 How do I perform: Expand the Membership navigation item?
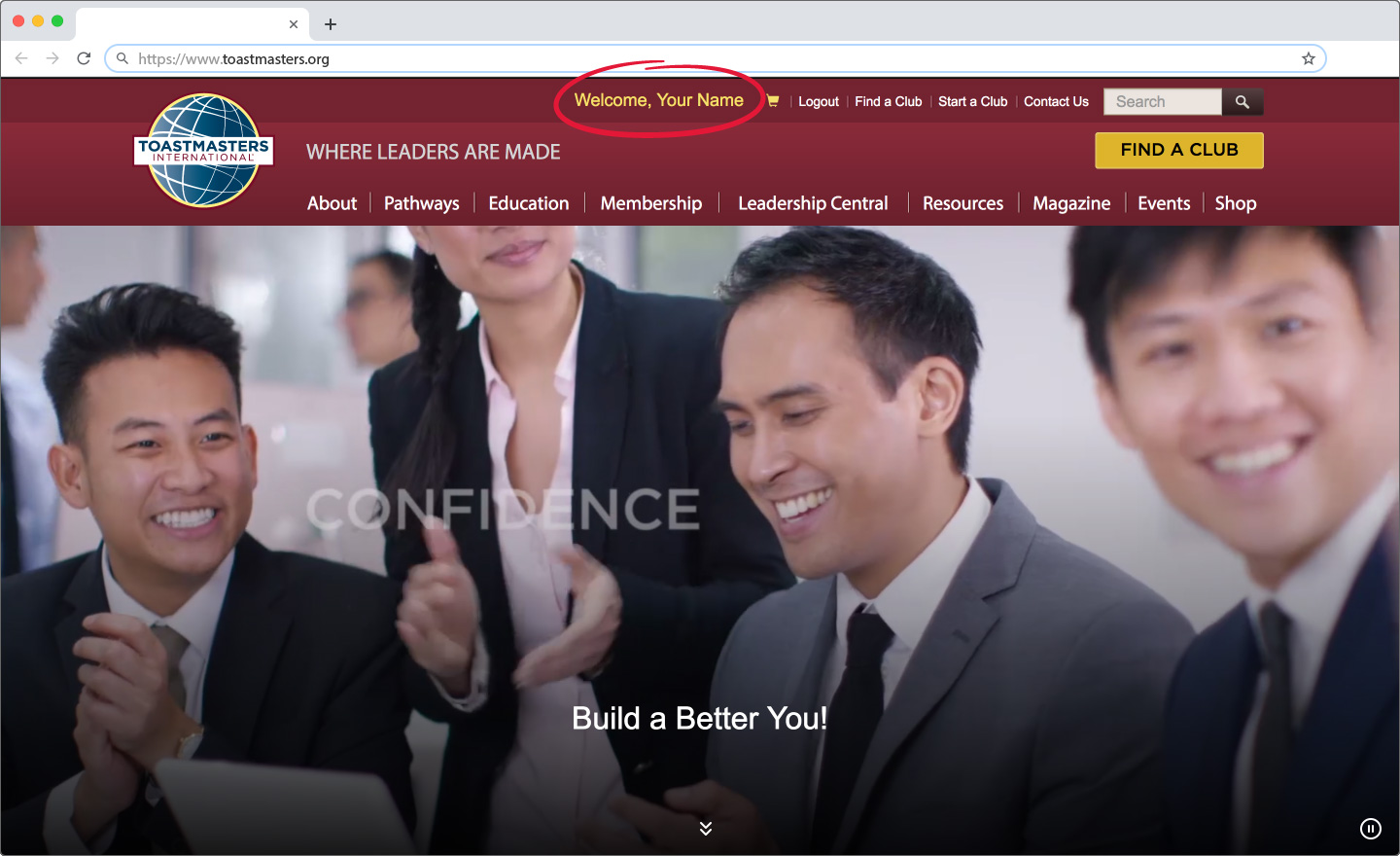click(650, 203)
